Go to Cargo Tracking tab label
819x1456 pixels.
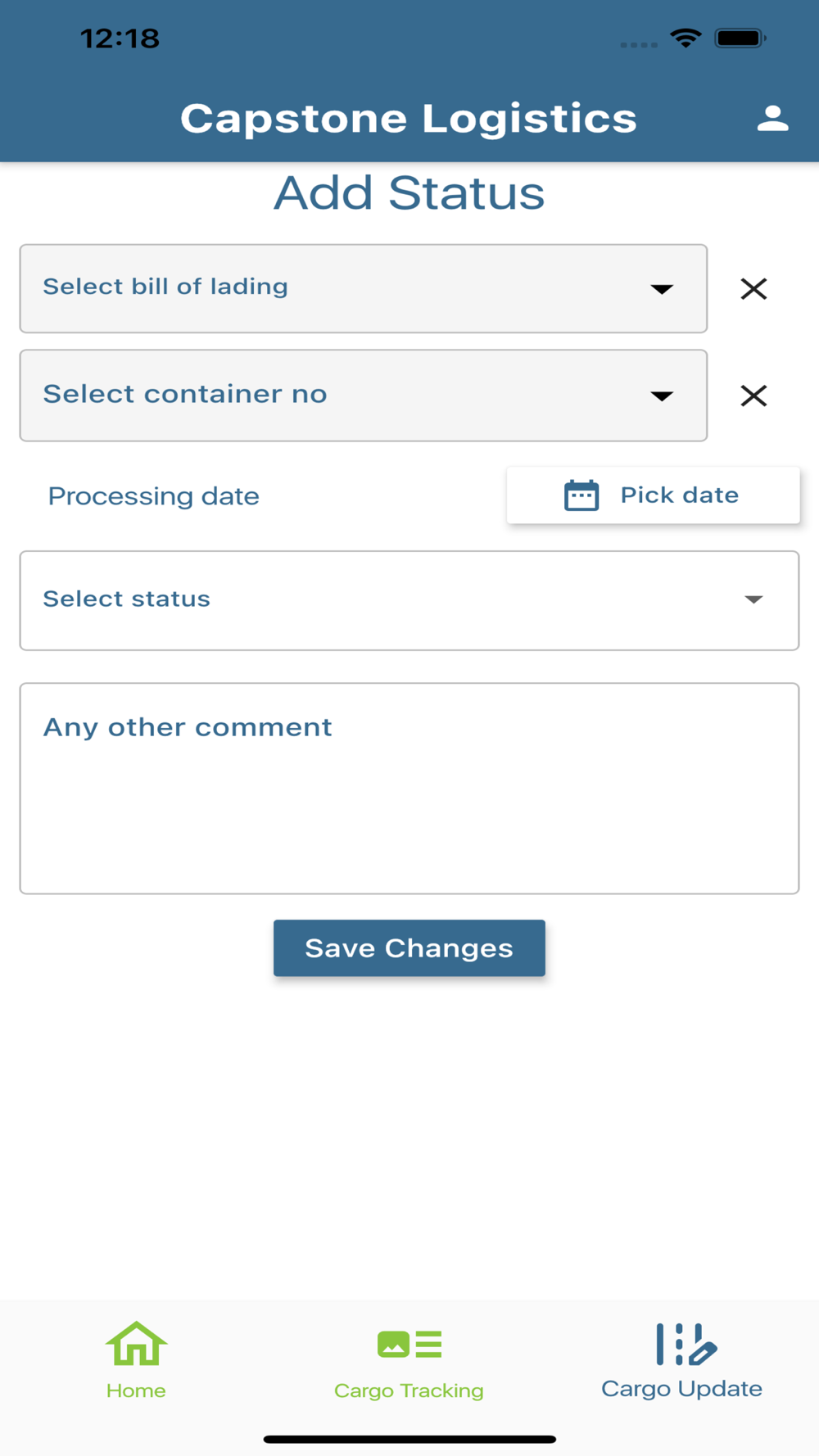point(409,1390)
